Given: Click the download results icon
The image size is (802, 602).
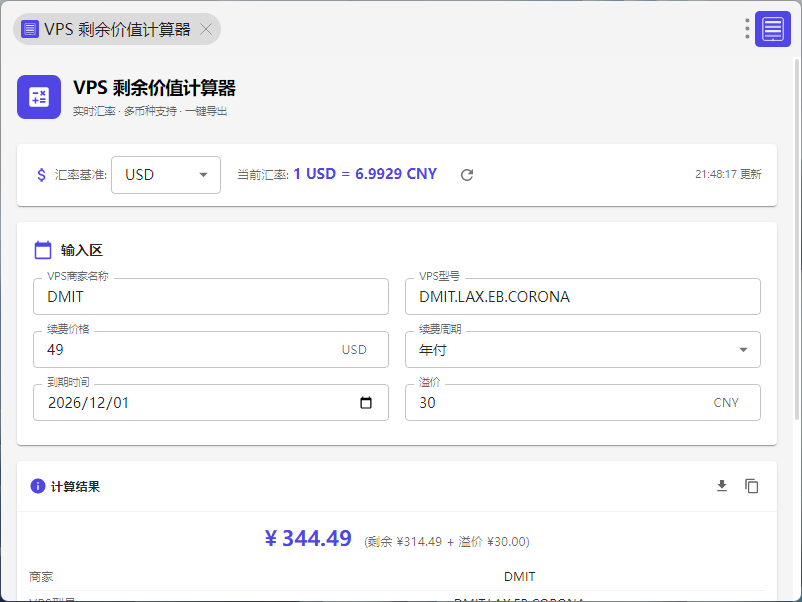Looking at the screenshot, I should pyautogui.click(x=722, y=486).
